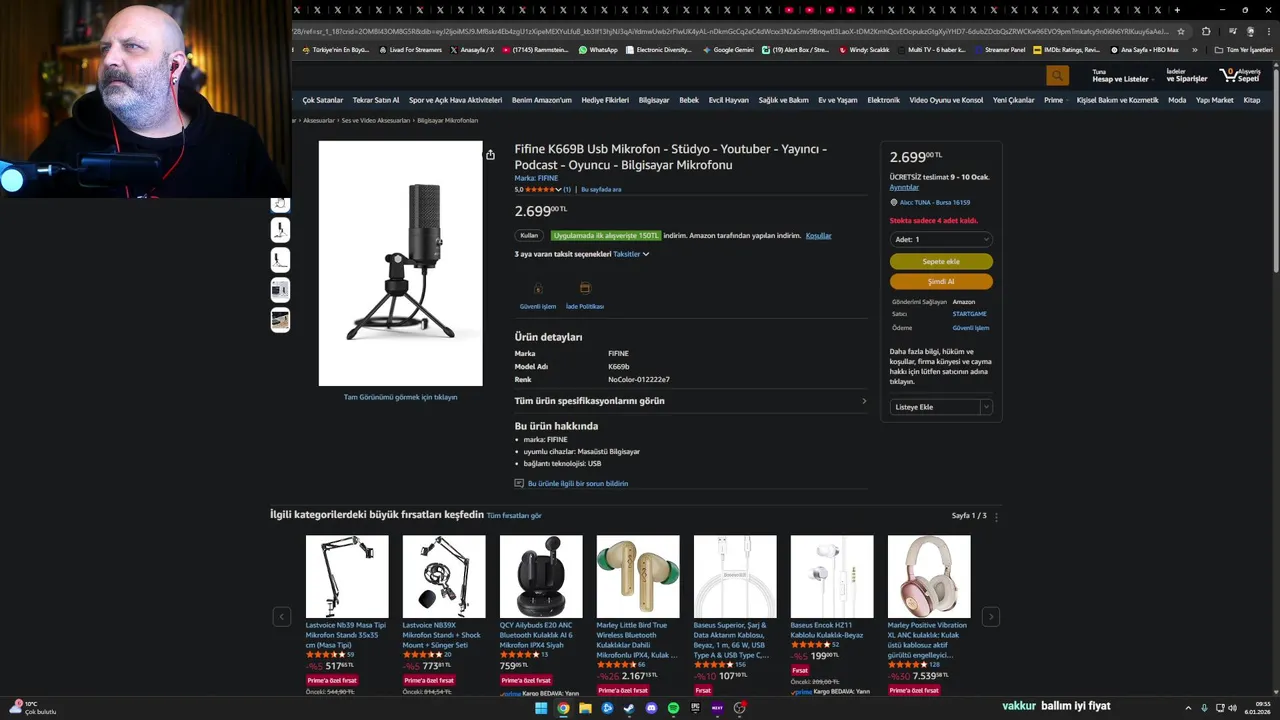Open Tekrar Satın Al in the nav bar
The height and width of the screenshot is (720, 1280).
click(376, 100)
